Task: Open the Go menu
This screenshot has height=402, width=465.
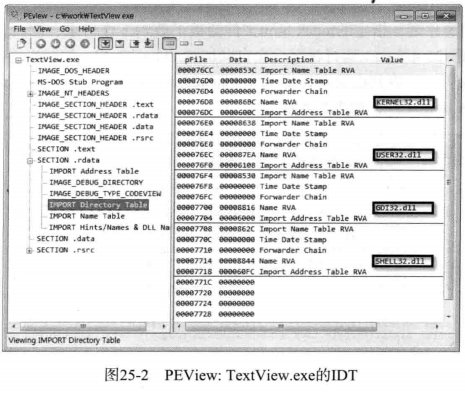Action: pyautogui.click(x=65, y=29)
